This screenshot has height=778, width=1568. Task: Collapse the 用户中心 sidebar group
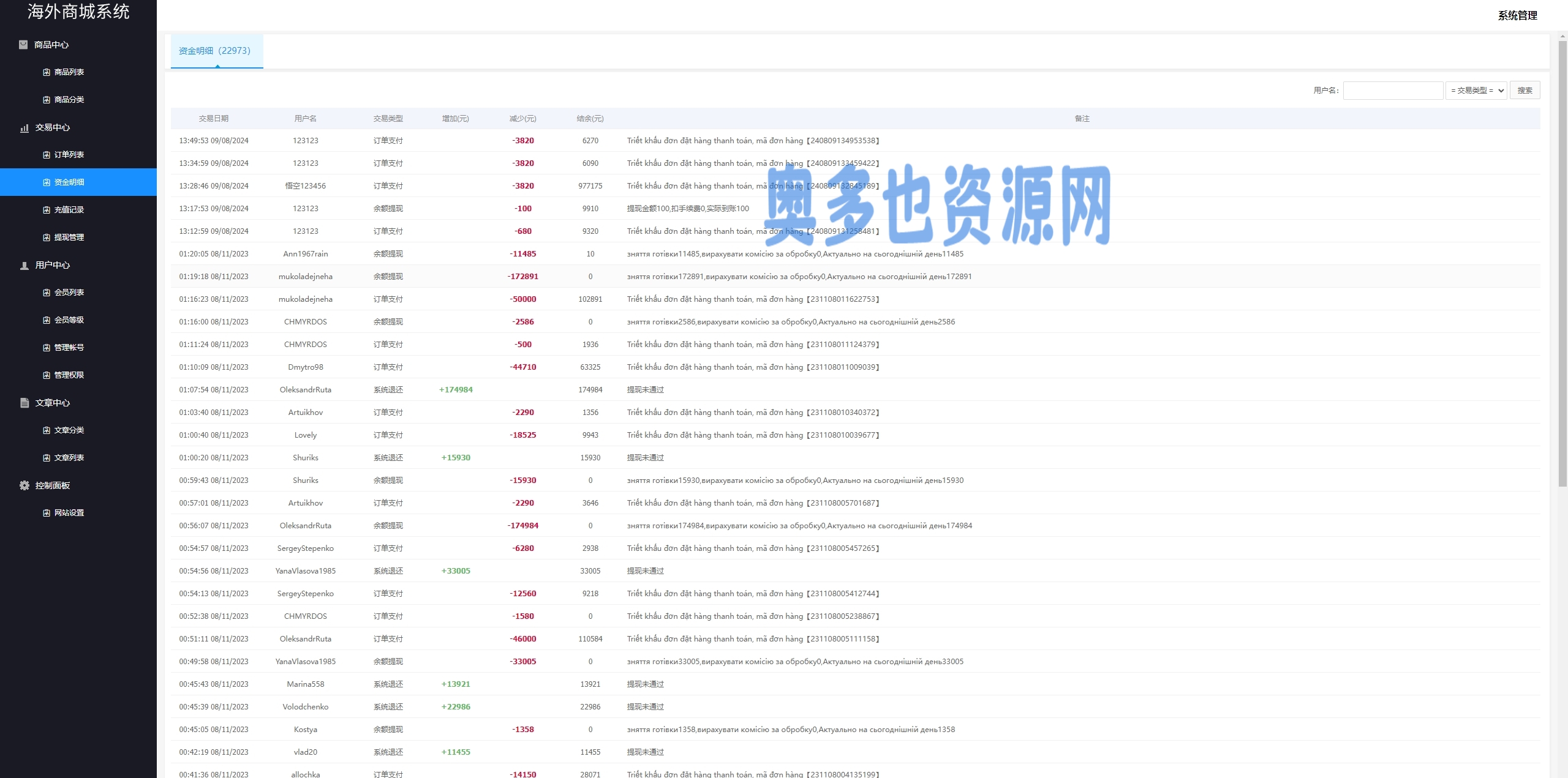click(x=53, y=266)
